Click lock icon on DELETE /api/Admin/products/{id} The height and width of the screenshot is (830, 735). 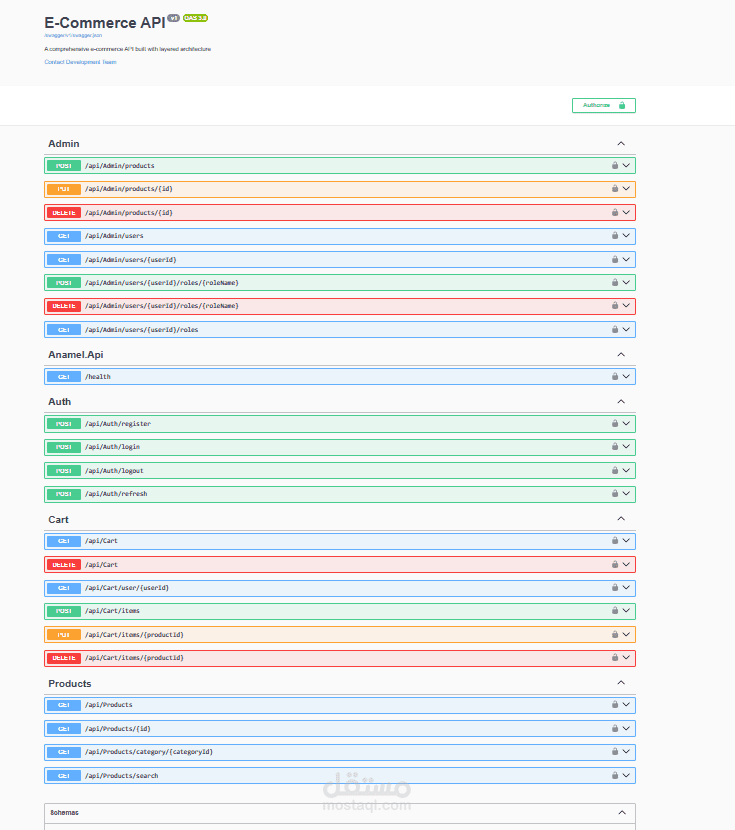pos(615,212)
